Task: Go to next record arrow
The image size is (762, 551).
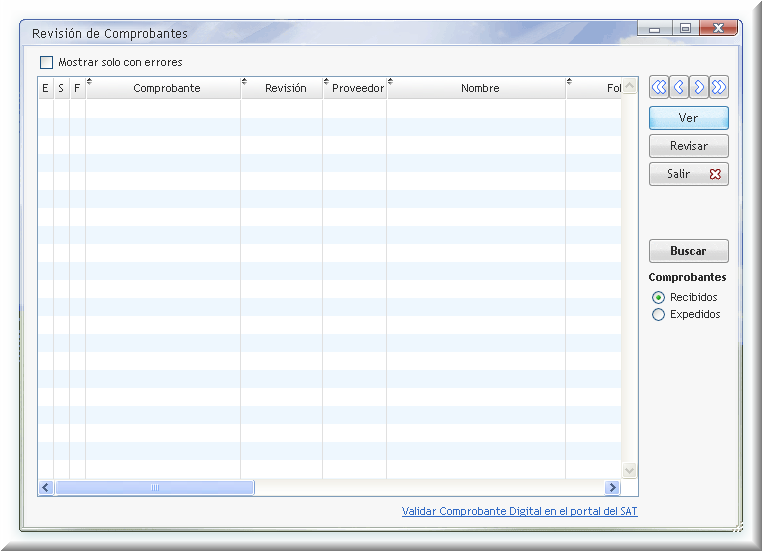Action: 699,88
